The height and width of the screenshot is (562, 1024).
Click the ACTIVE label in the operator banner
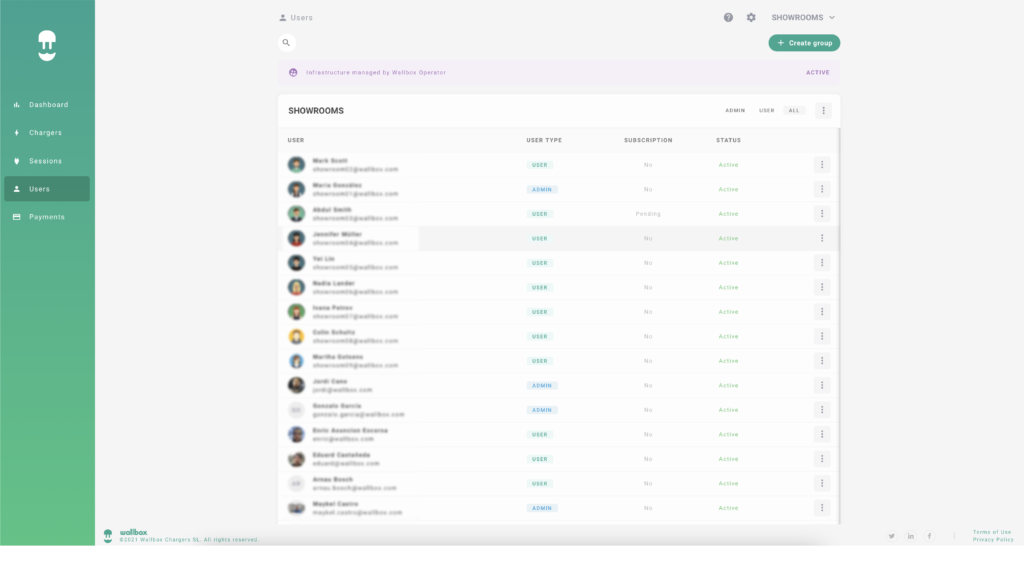[818, 72]
